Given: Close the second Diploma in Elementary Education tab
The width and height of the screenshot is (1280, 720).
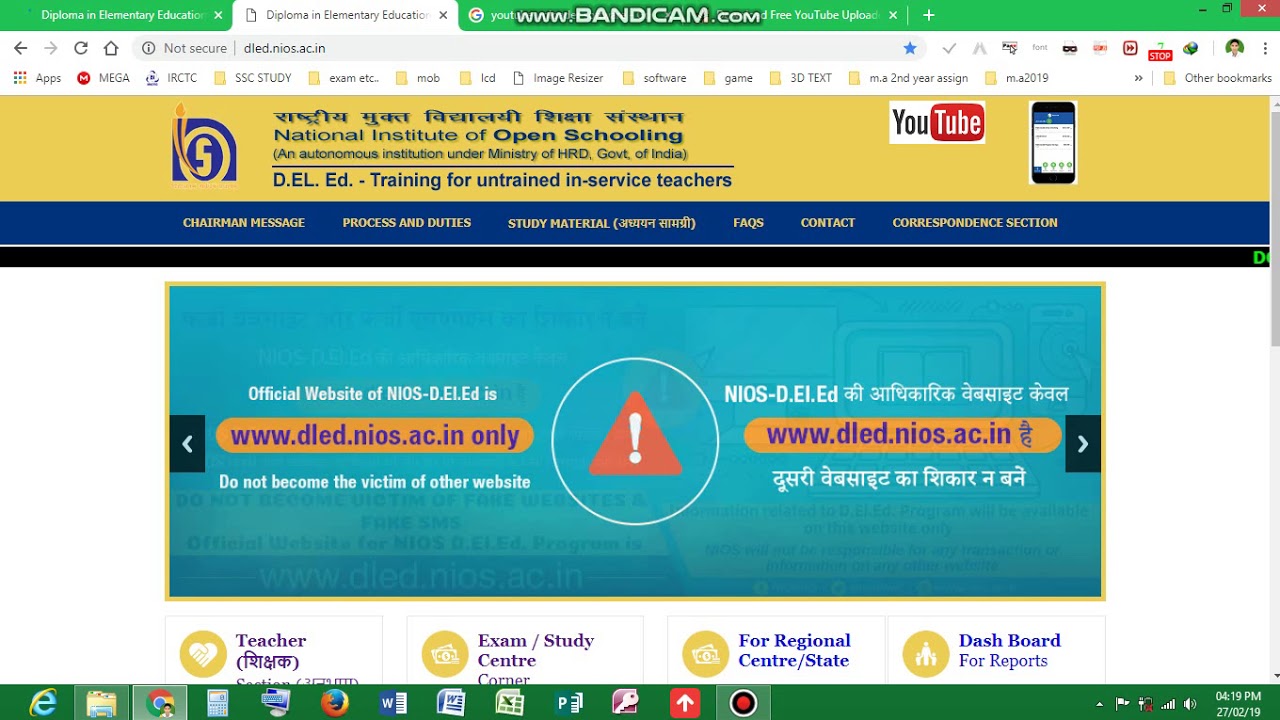Looking at the screenshot, I should 443,15.
